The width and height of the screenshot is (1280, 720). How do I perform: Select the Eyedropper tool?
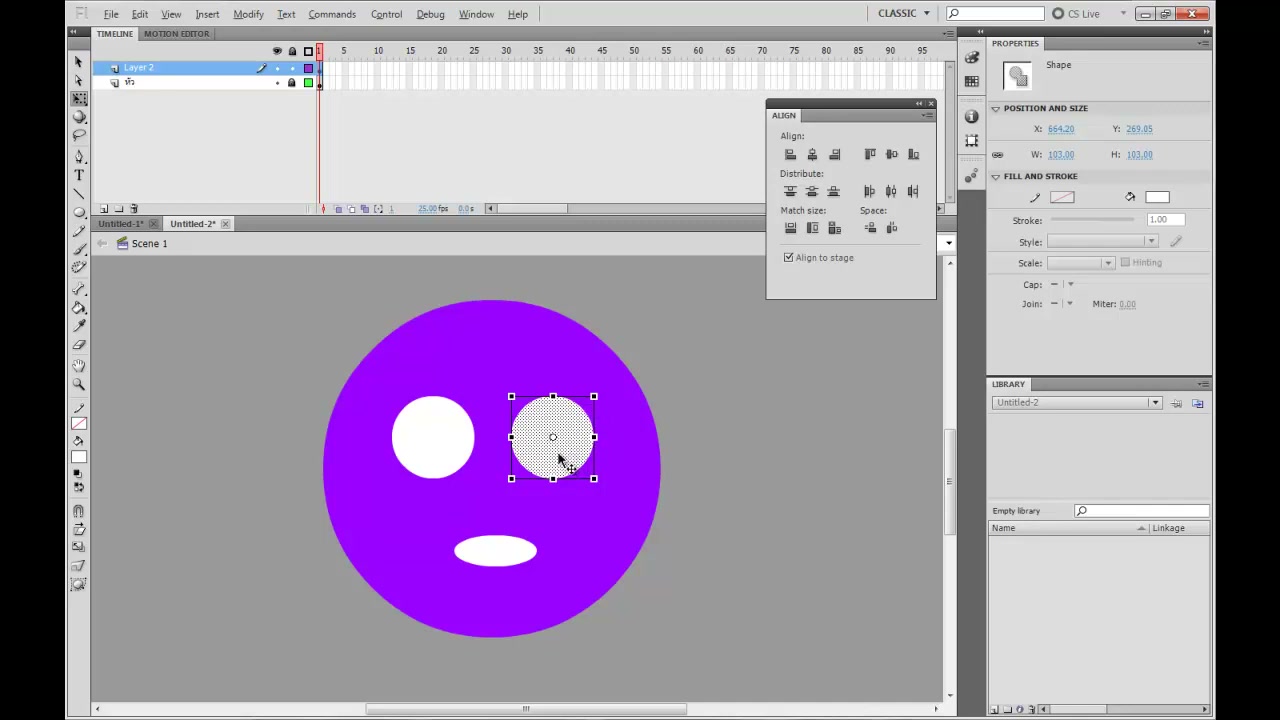pyautogui.click(x=79, y=326)
